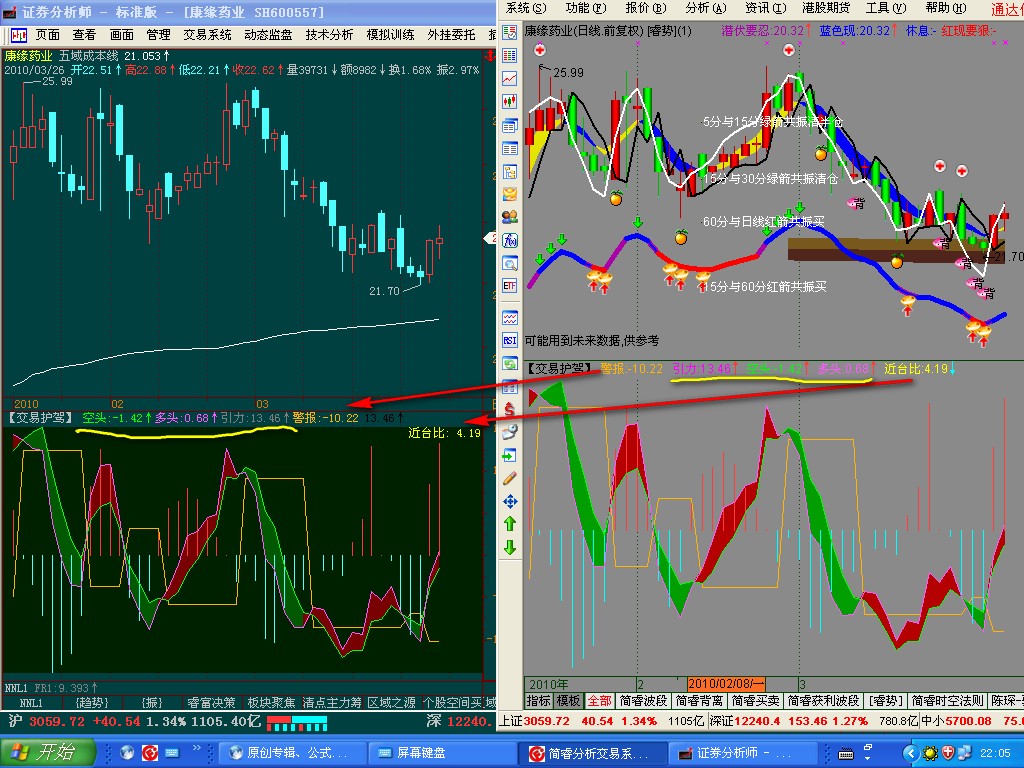Open 系统(S) menu in right window
The image size is (1024, 768).
click(x=526, y=8)
